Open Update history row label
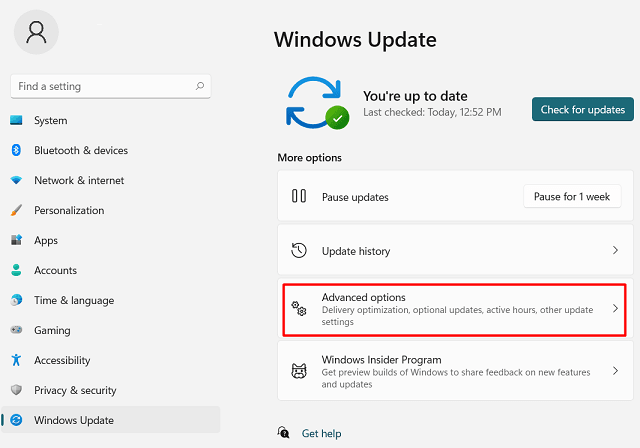This screenshot has width=640, height=448. point(356,251)
